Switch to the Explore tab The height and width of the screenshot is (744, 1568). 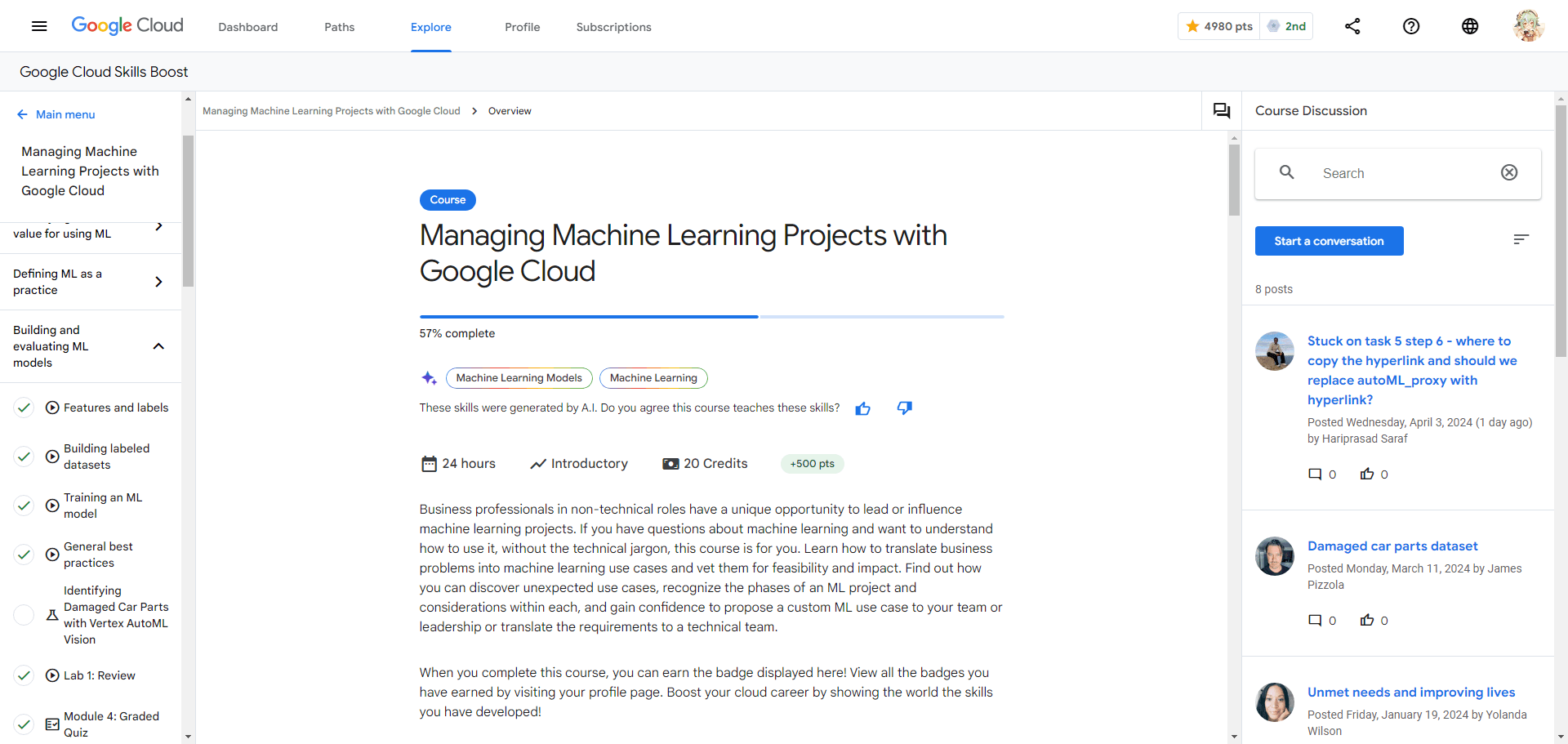(x=431, y=27)
